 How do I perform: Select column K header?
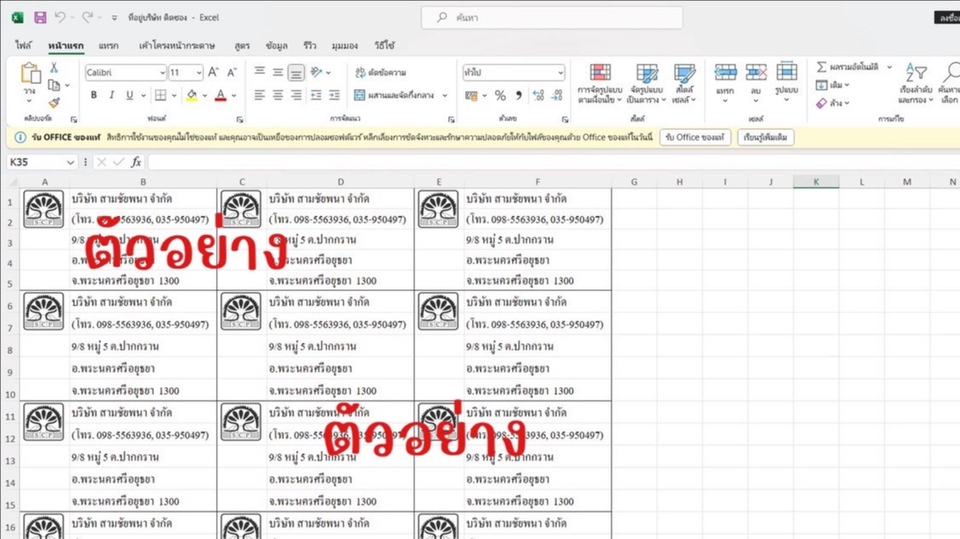tap(816, 182)
